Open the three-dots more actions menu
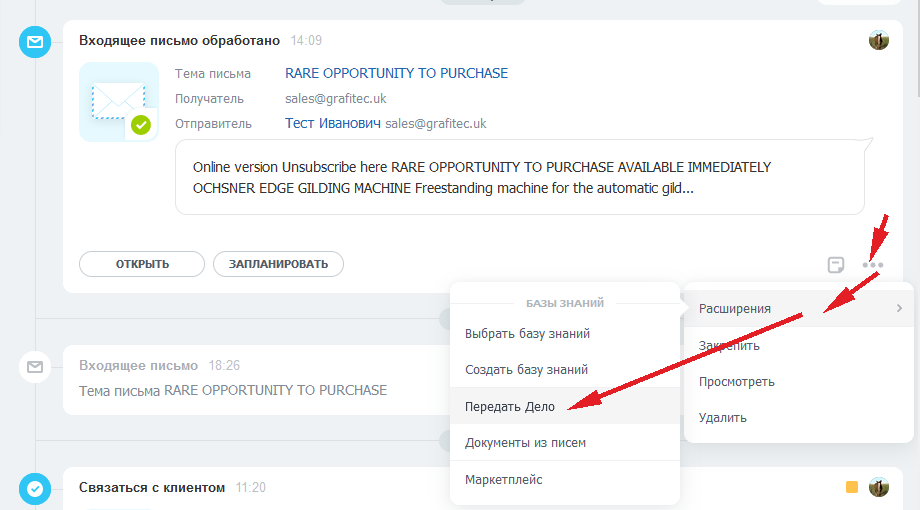The width and height of the screenshot is (920, 510). (873, 265)
